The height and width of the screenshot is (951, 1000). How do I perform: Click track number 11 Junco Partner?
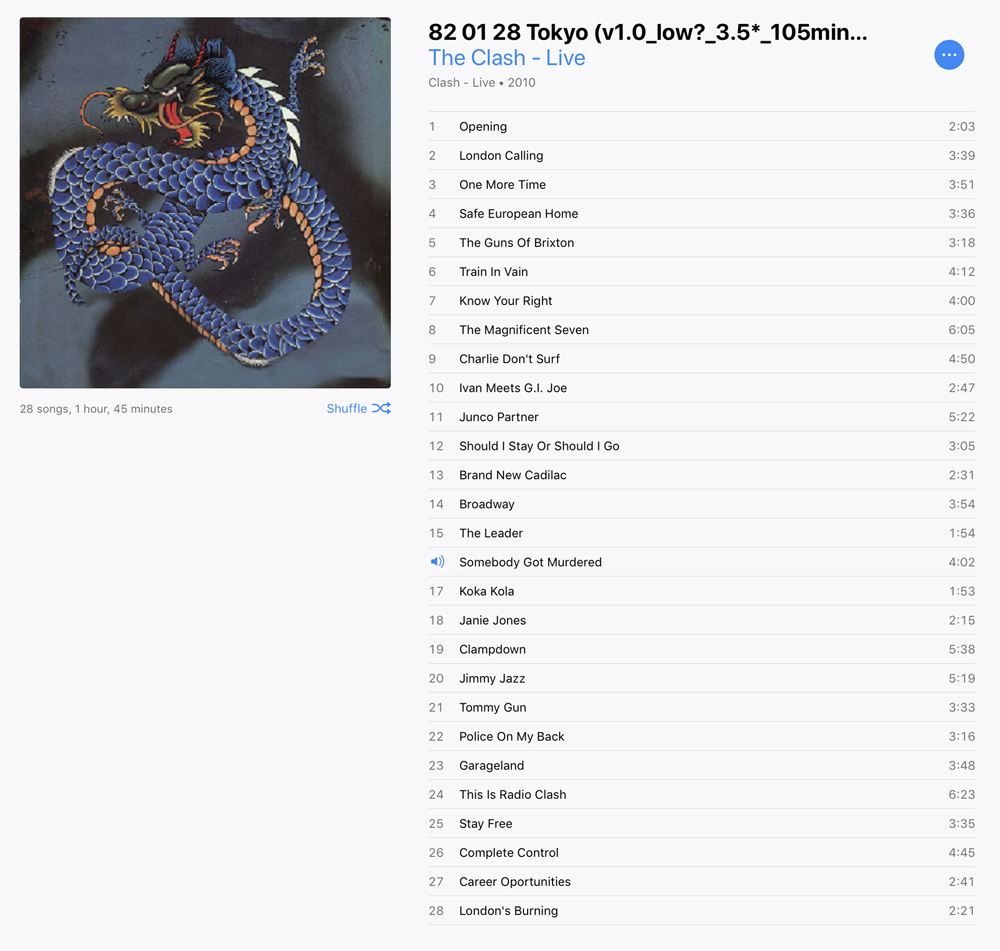coord(702,417)
